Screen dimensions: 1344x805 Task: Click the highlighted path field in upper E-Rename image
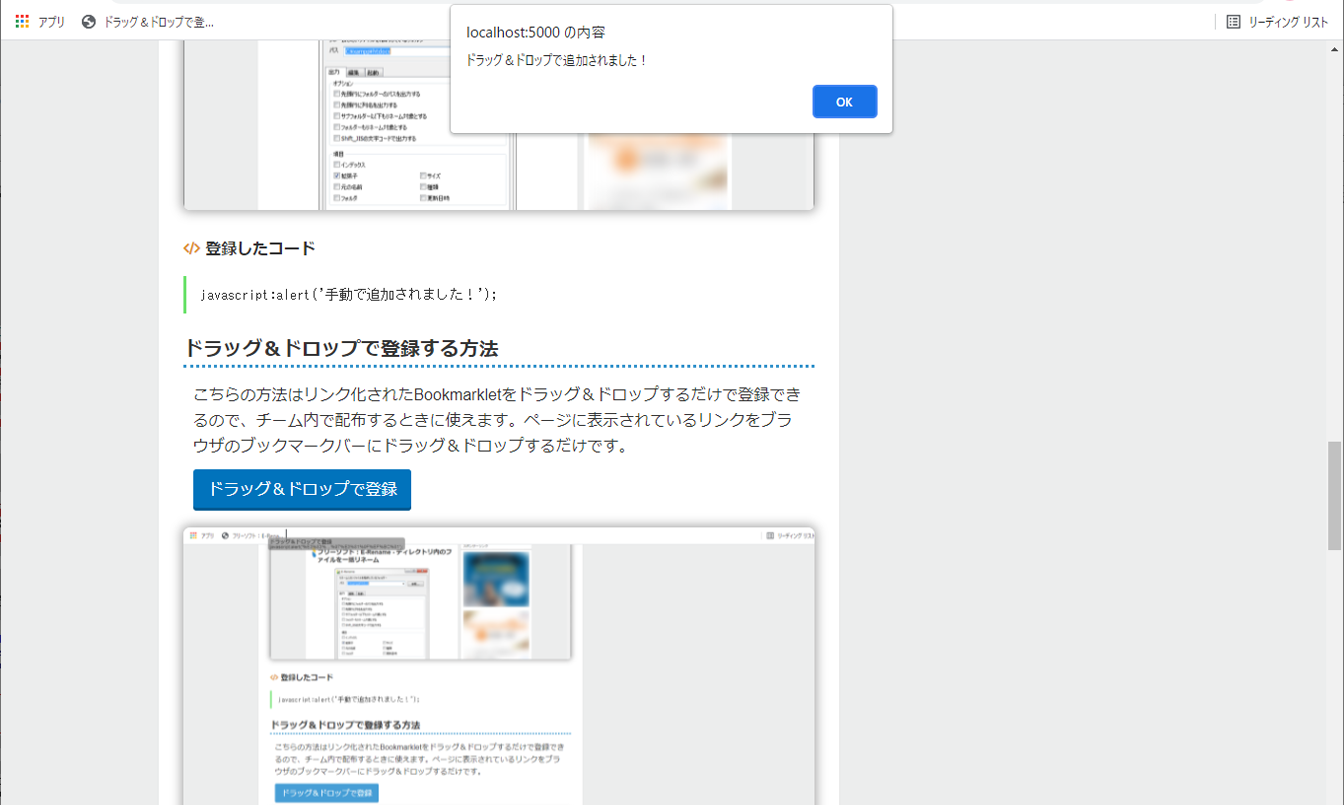368,51
